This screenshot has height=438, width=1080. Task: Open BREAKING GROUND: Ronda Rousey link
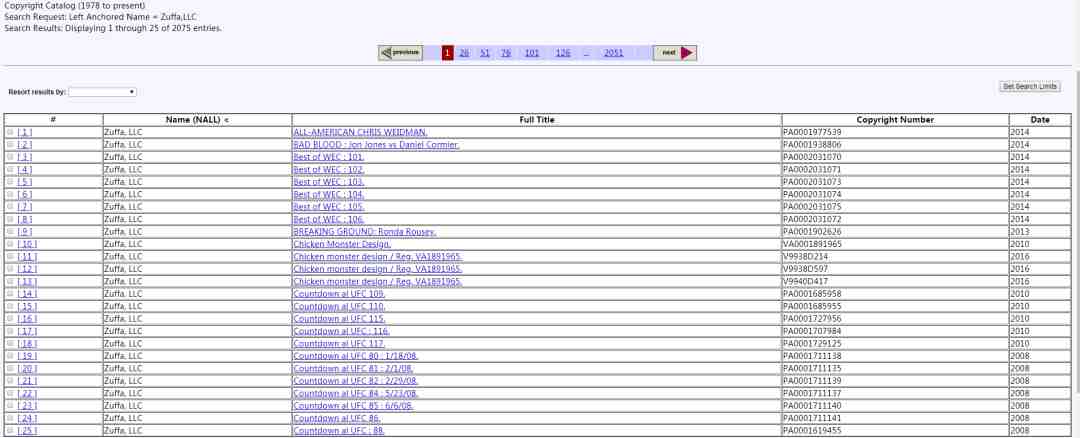[364, 231]
